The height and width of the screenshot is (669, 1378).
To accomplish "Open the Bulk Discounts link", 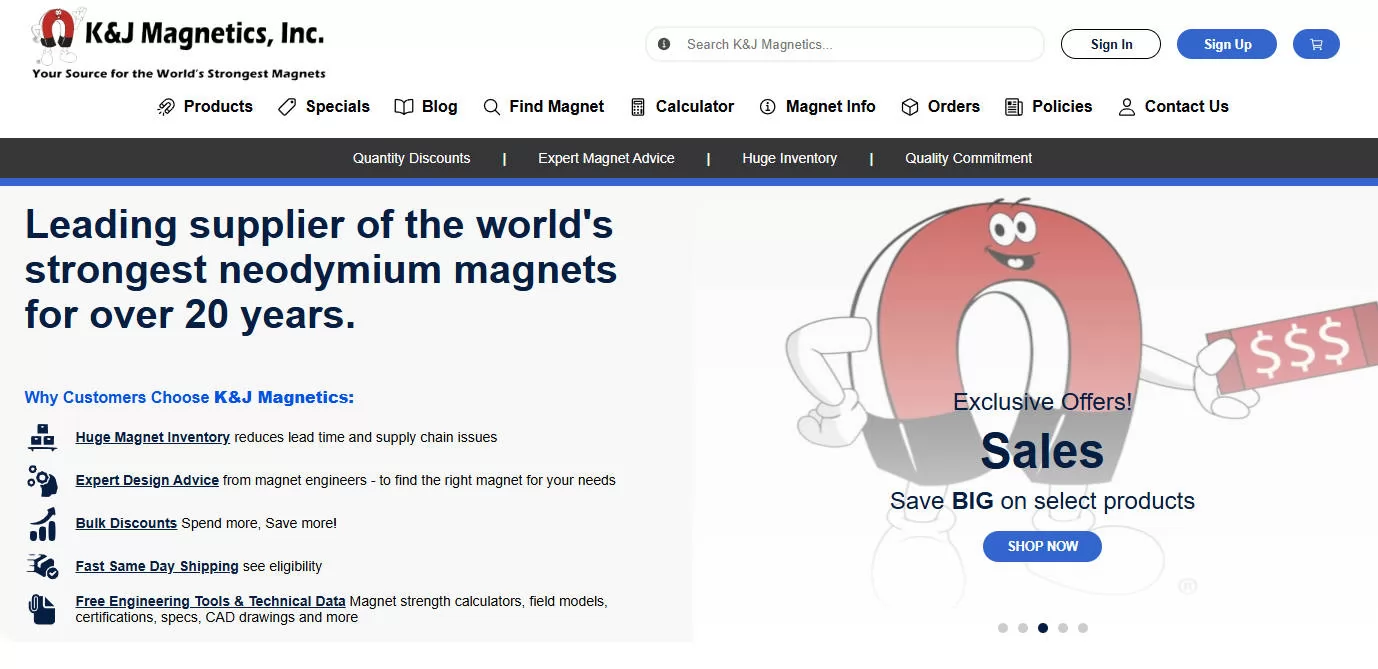I will pos(126,523).
